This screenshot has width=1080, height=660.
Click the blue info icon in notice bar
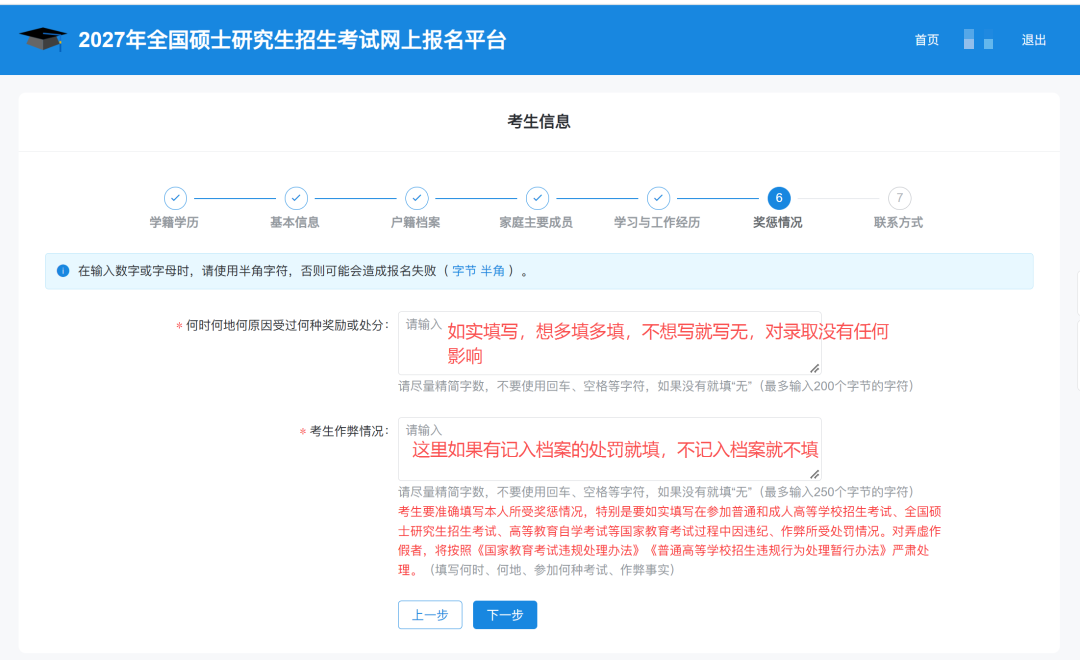[63, 271]
